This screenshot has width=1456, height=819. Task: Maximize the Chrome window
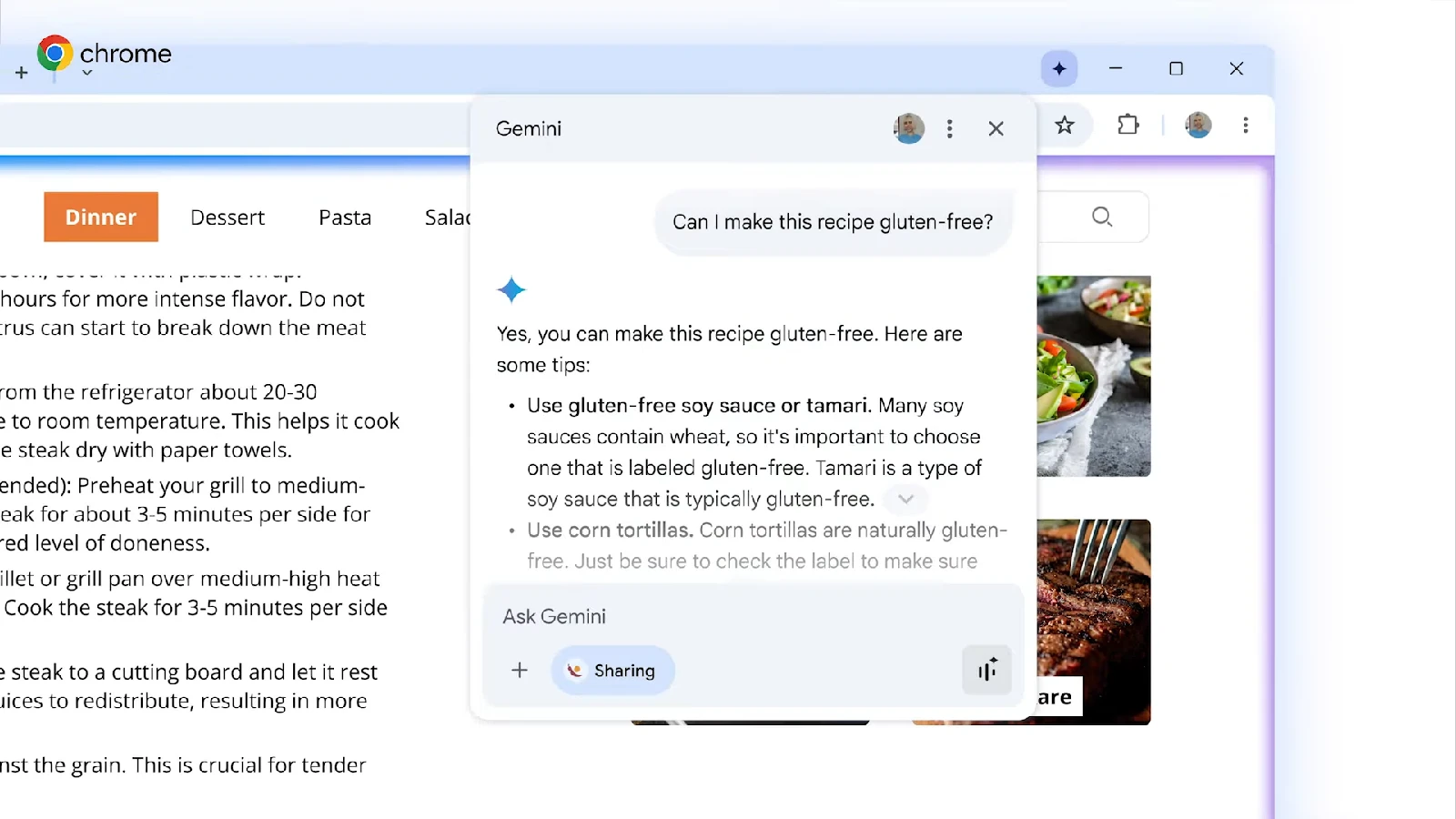tap(1177, 69)
